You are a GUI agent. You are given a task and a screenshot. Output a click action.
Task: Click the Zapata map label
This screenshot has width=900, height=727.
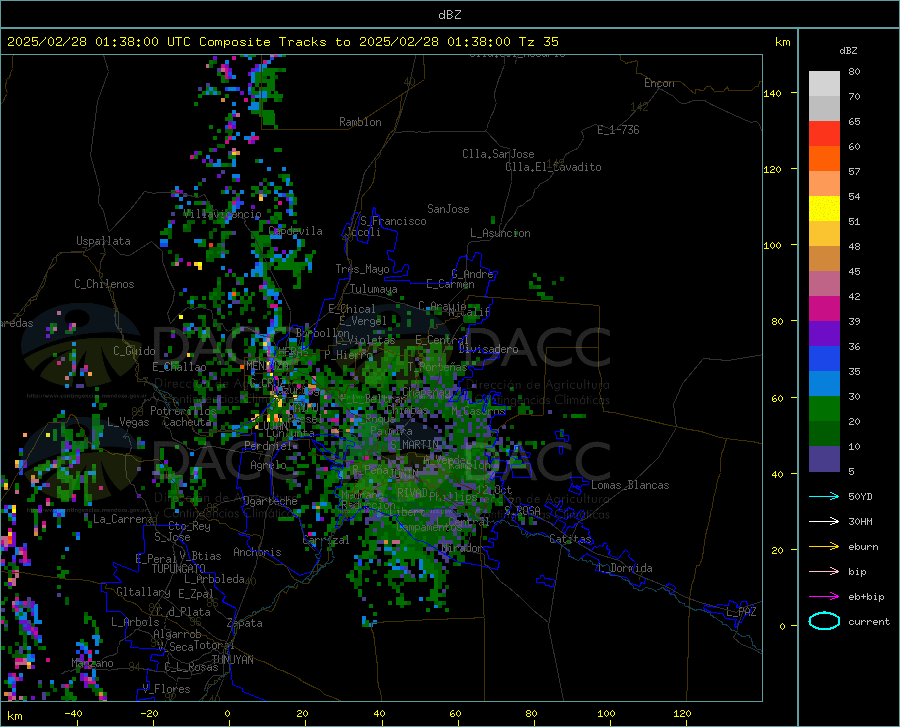(x=245, y=623)
